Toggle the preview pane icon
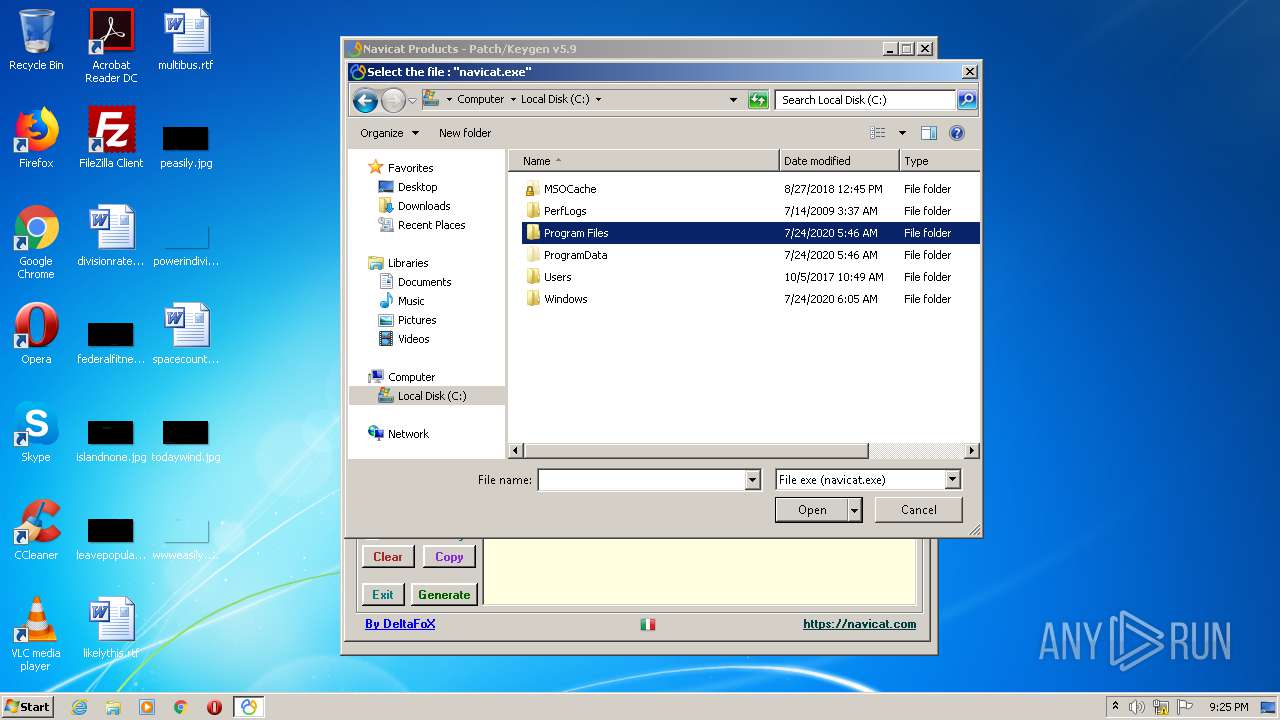The image size is (1280, 720). [928, 133]
